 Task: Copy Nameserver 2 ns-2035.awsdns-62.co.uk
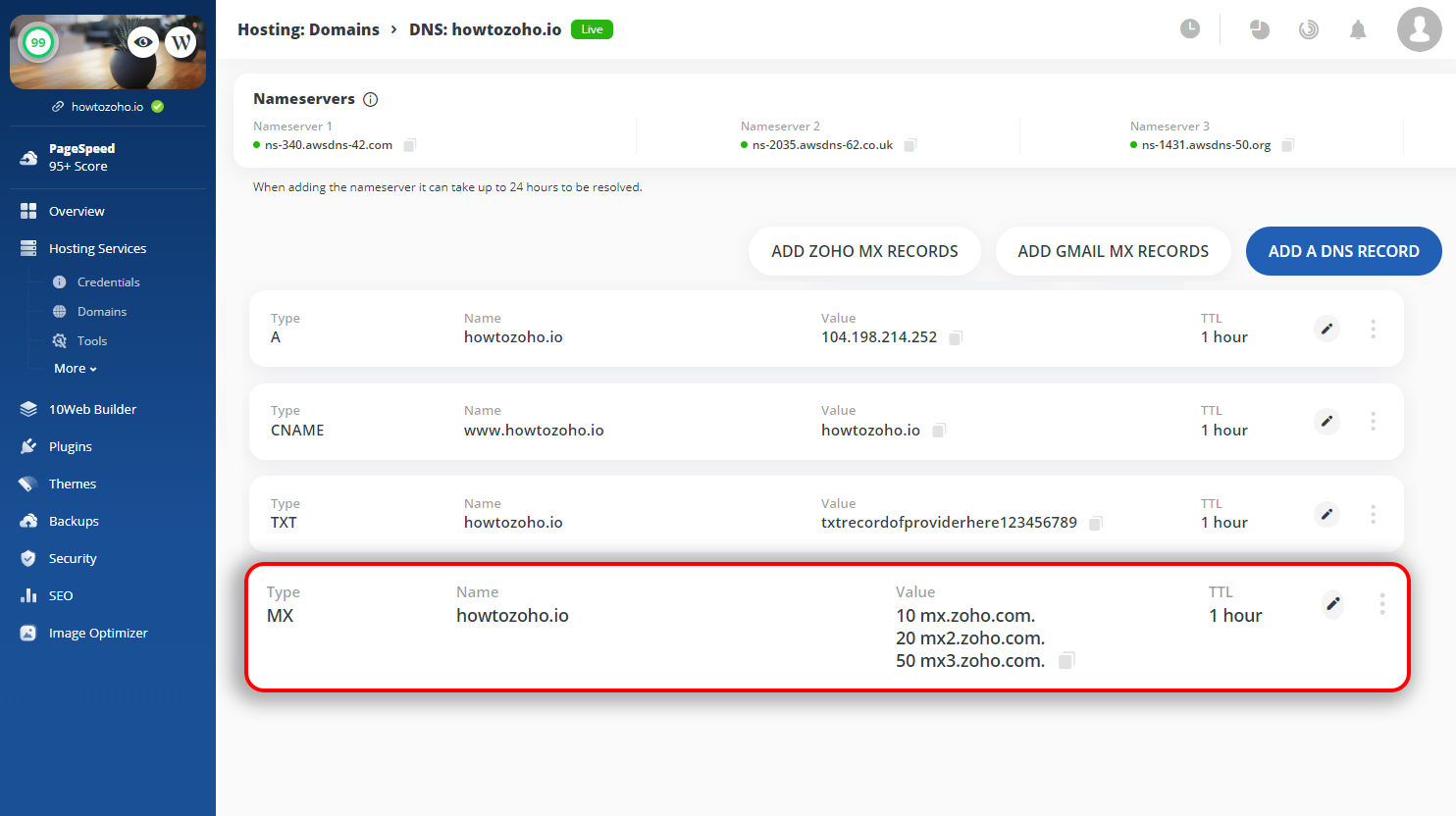tap(910, 145)
